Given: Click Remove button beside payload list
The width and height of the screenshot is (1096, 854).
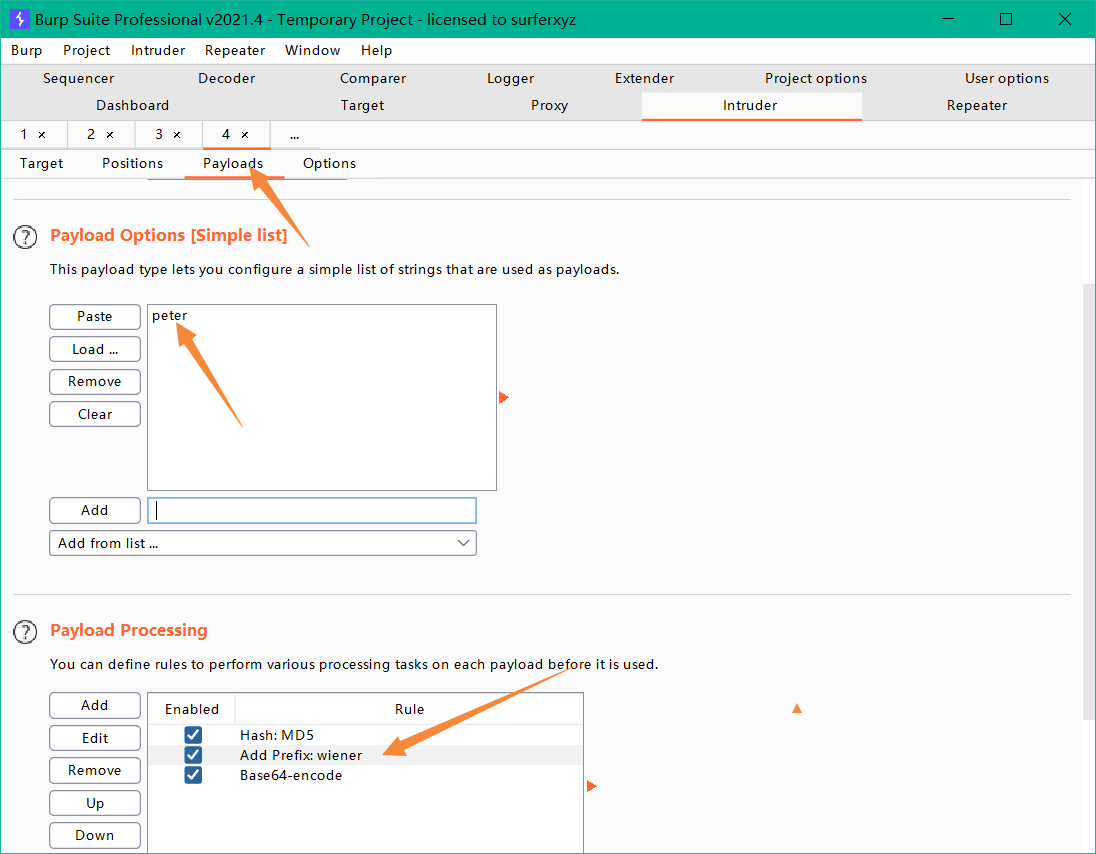Looking at the screenshot, I should pyautogui.click(x=95, y=382).
